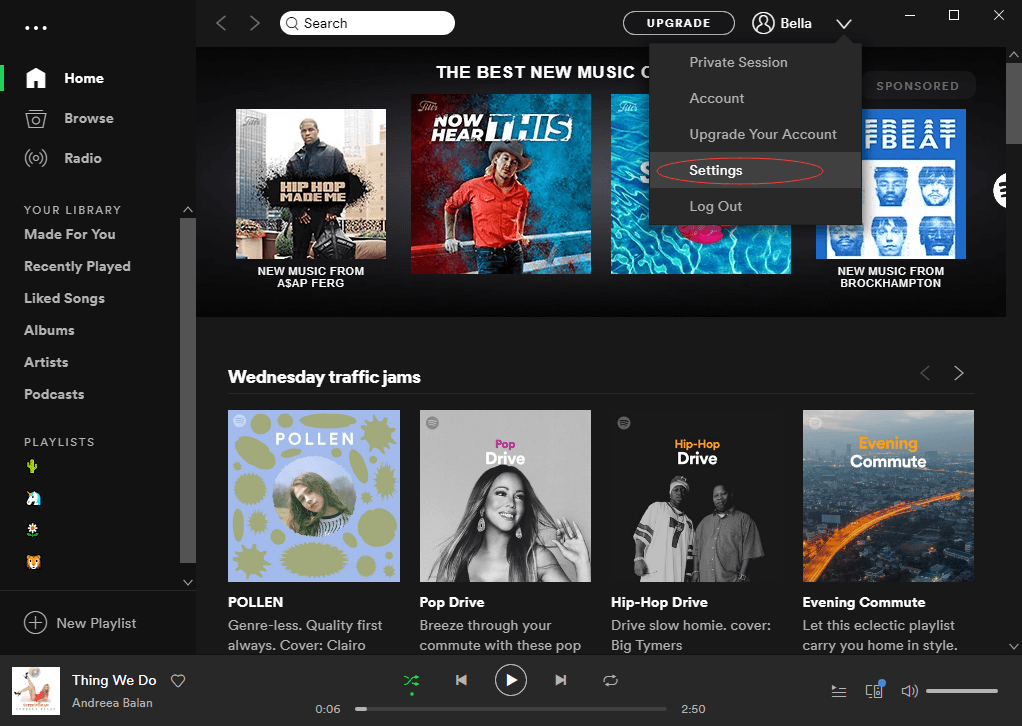This screenshot has height=726, width=1022.
Task: Toggle shuffle mode
Action: click(411, 681)
